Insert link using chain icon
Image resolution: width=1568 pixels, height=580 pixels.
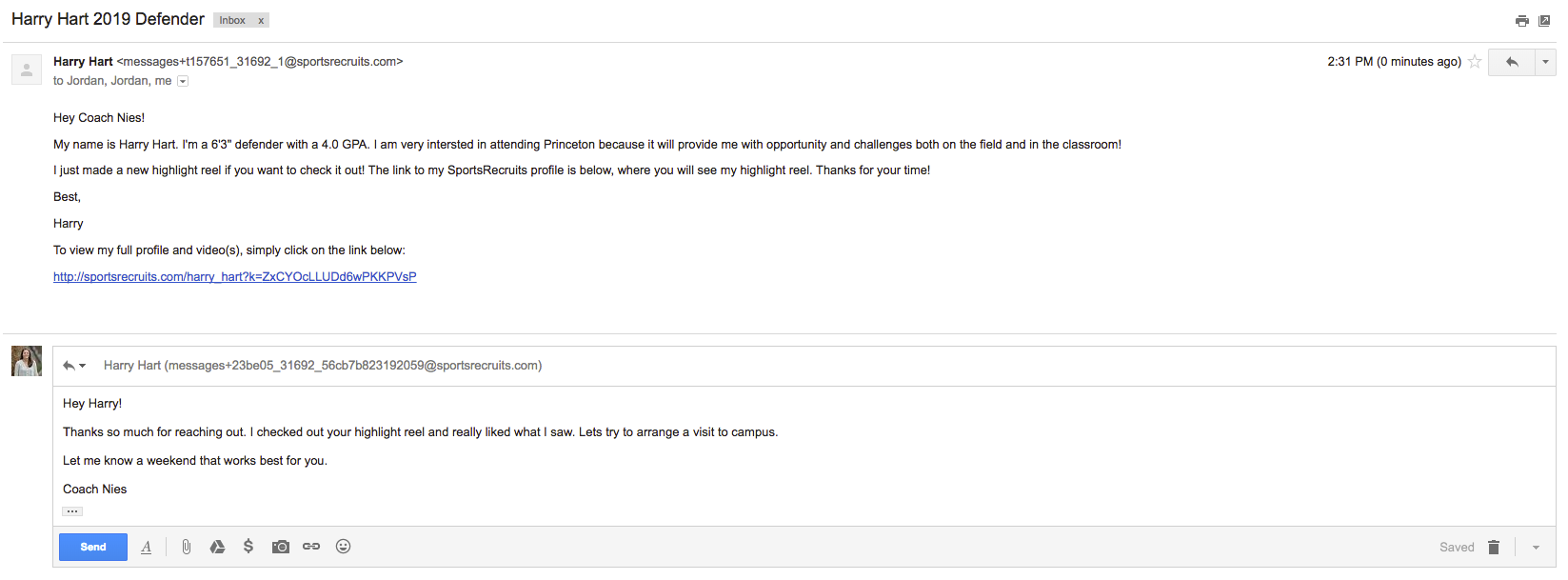pos(311,547)
